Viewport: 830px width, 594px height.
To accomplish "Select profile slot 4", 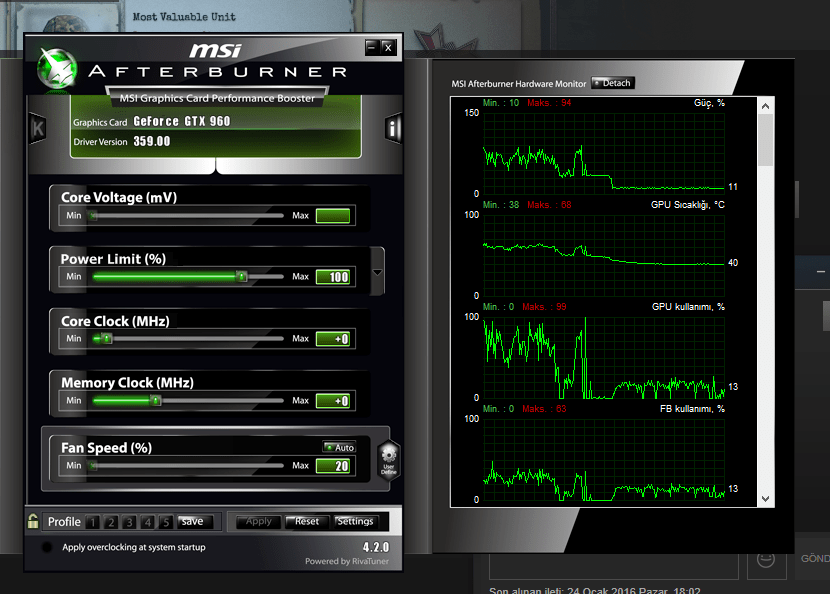I will click(148, 522).
